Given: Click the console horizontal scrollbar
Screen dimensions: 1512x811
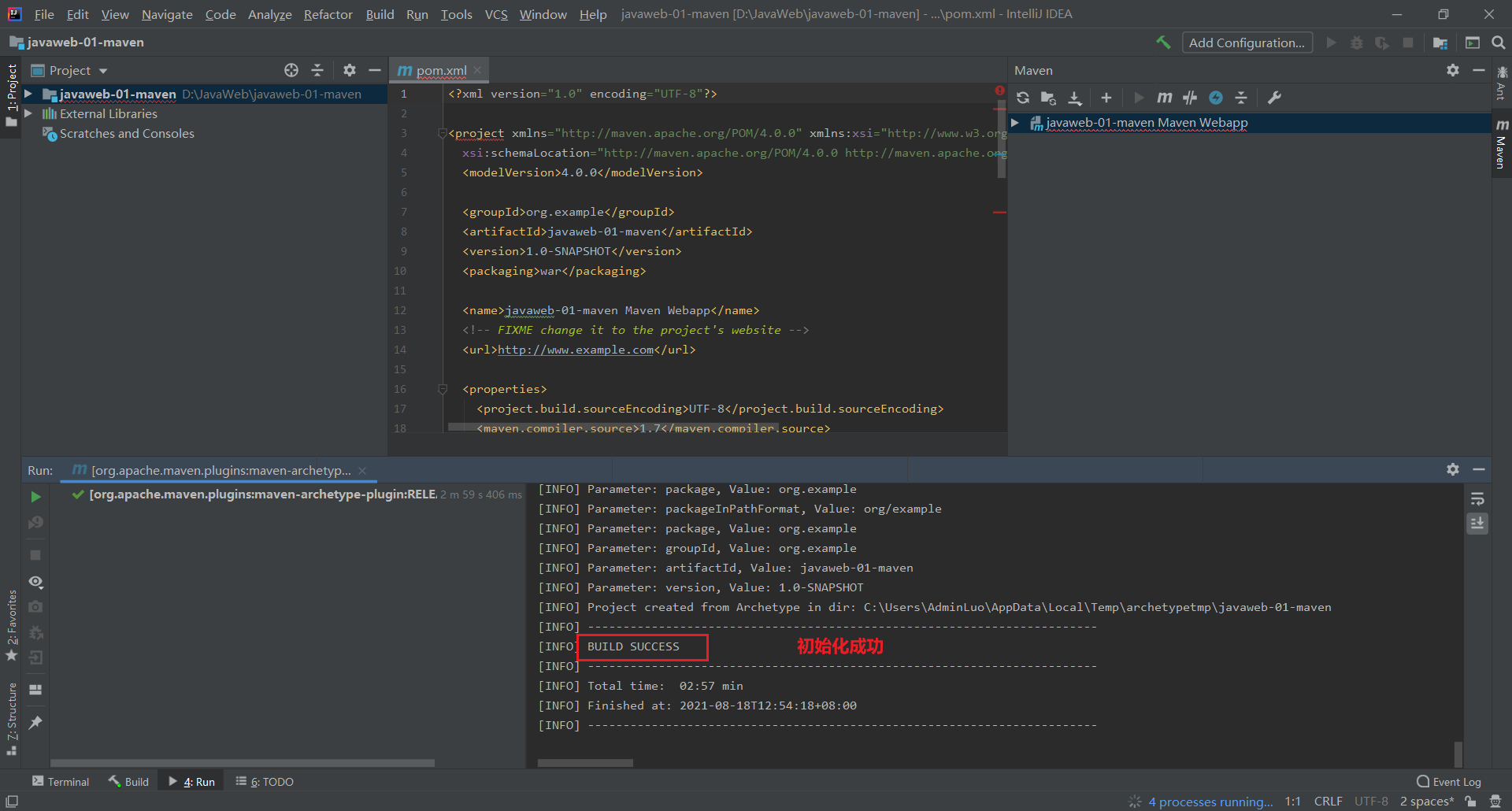Looking at the screenshot, I should (x=585, y=763).
